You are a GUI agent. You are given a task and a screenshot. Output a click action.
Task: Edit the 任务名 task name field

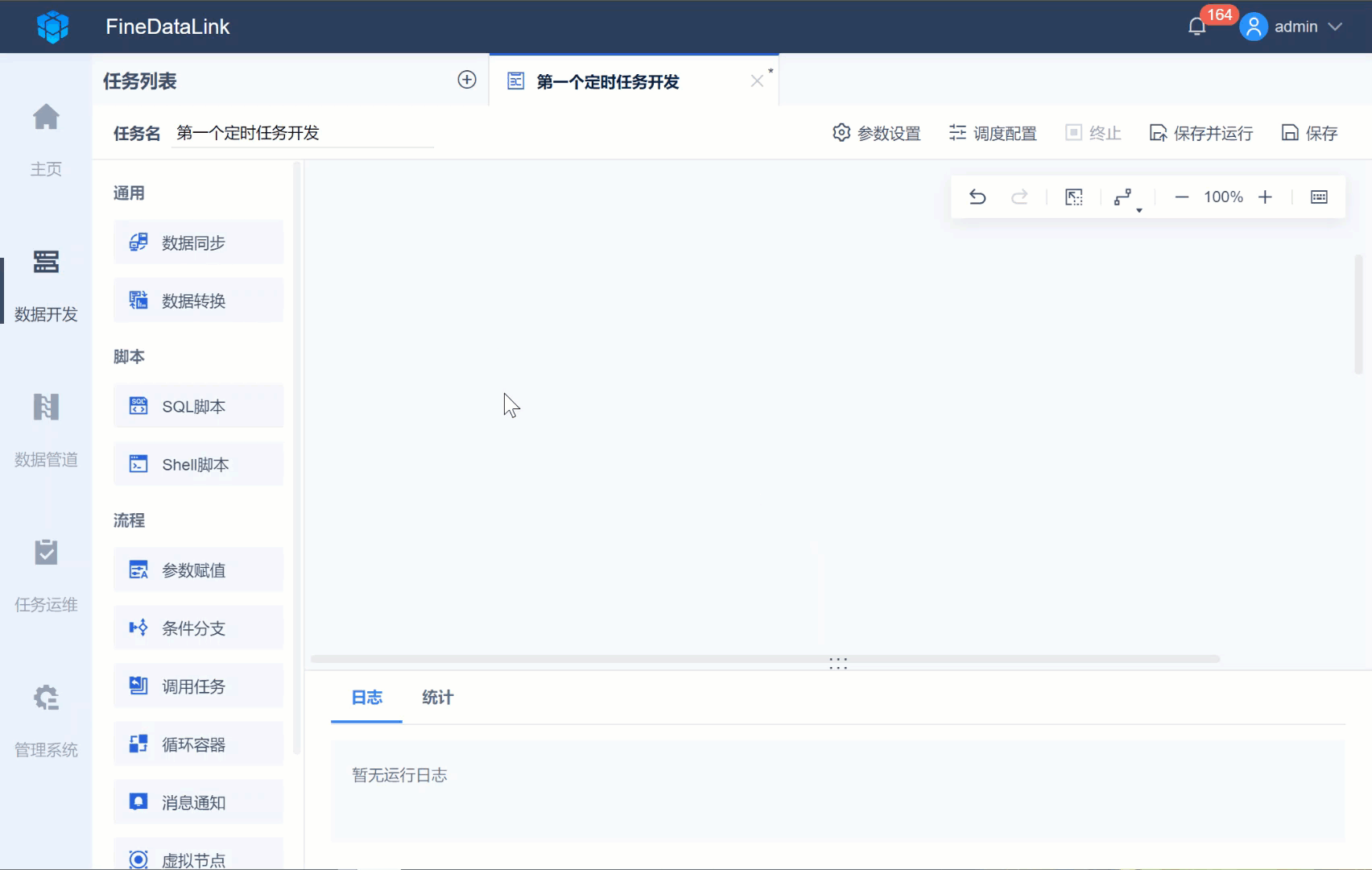[302, 133]
